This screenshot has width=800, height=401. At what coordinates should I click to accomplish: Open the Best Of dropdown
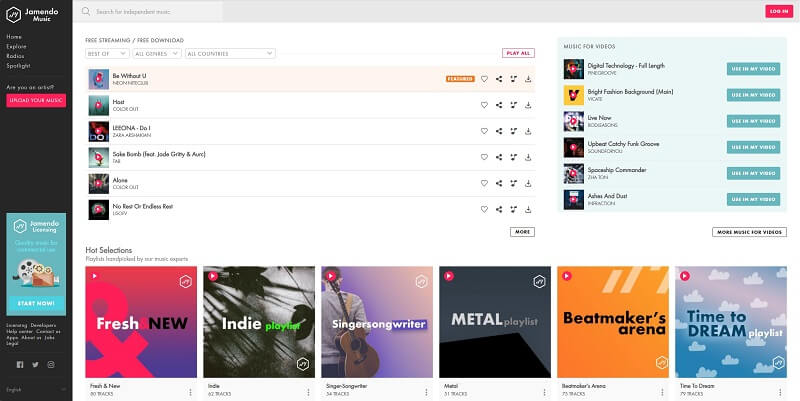(107, 54)
